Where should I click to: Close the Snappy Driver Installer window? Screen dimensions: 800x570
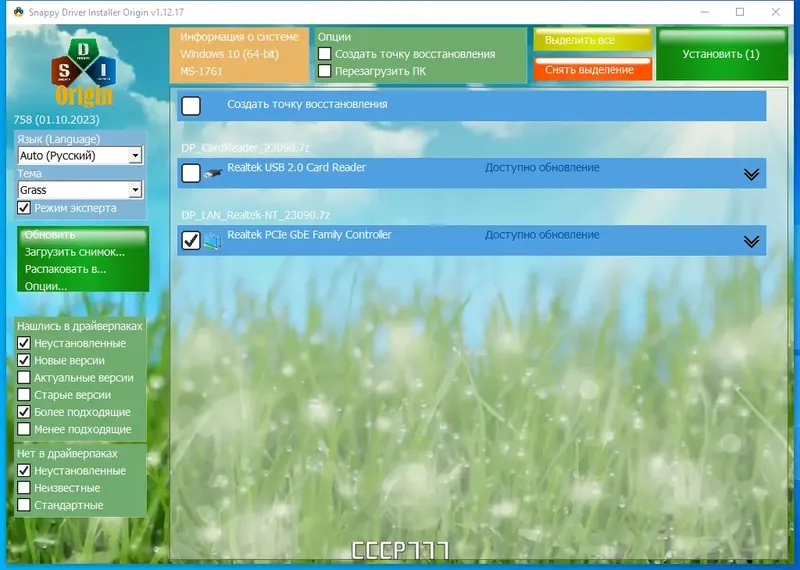click(776, 12)
